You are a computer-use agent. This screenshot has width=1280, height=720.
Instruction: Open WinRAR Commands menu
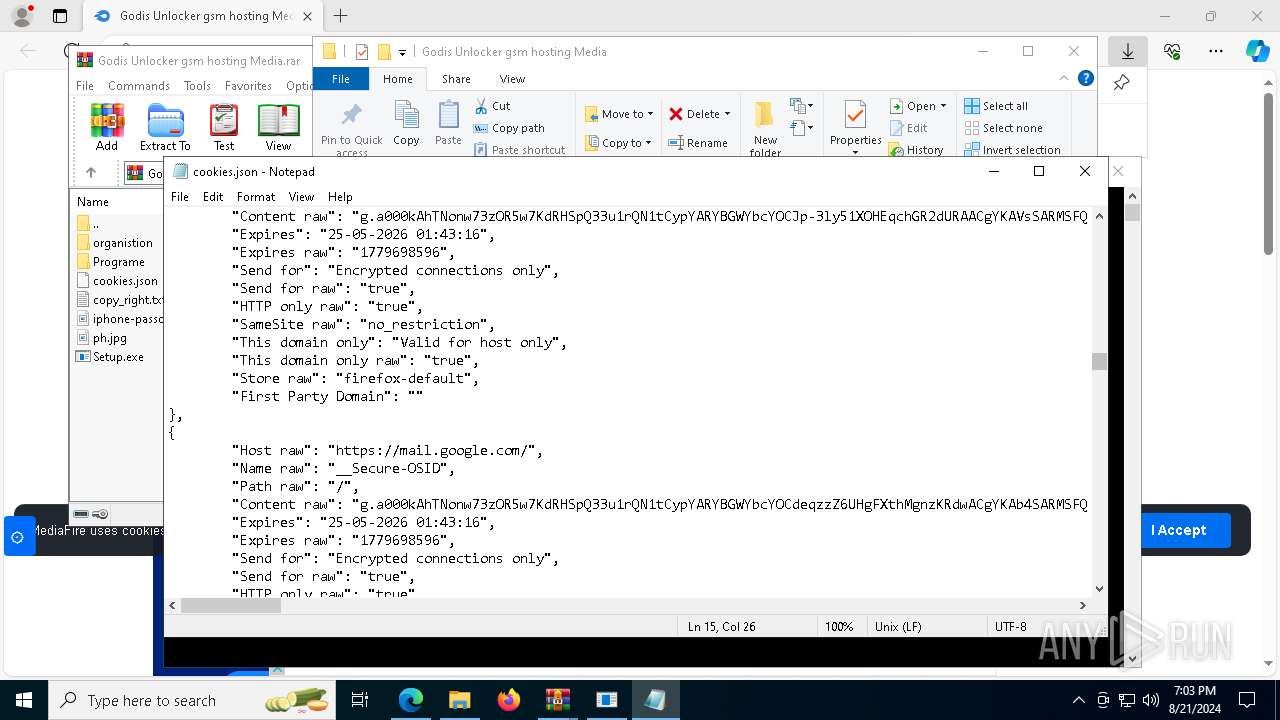tap(139, 86)
